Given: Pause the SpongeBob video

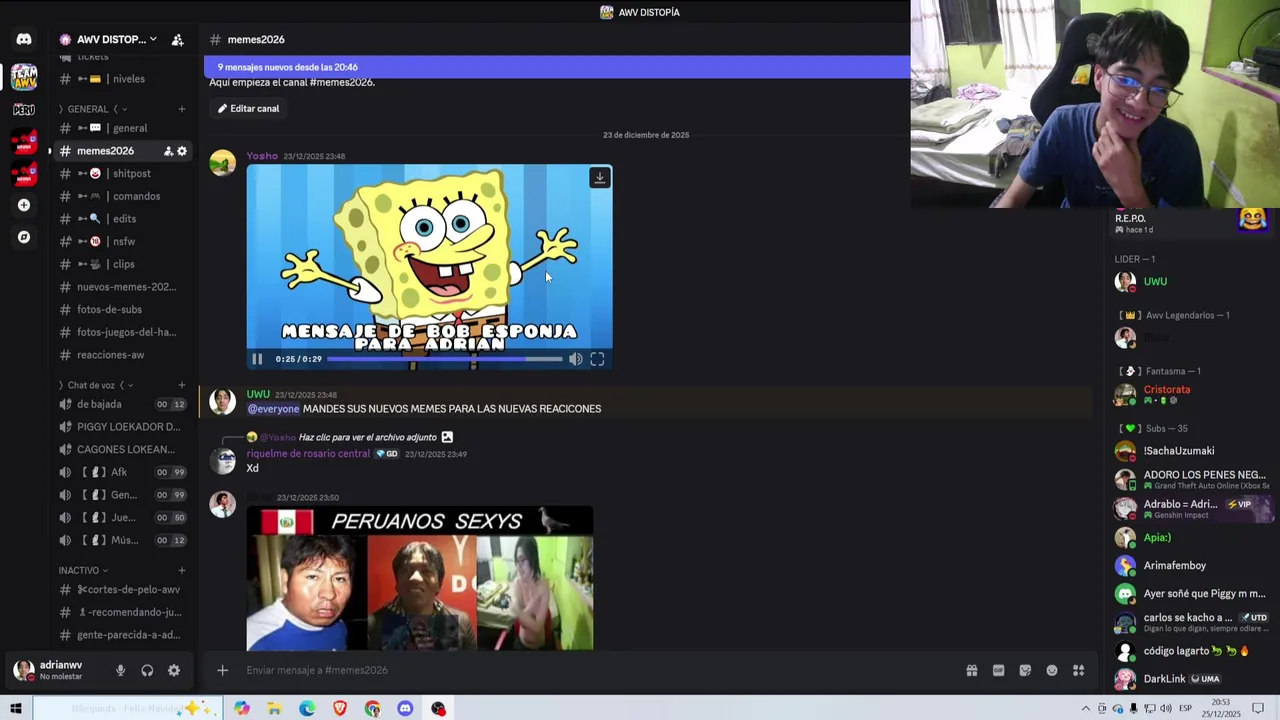Looking at the screenshot, I should pyautogui.click(x=257, y=359).
